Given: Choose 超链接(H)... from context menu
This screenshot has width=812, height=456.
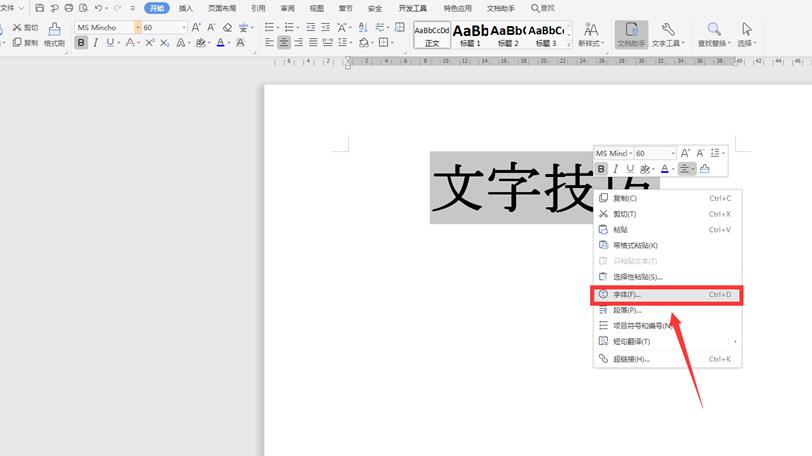Looking at the screenshot, I should [667, 359].
